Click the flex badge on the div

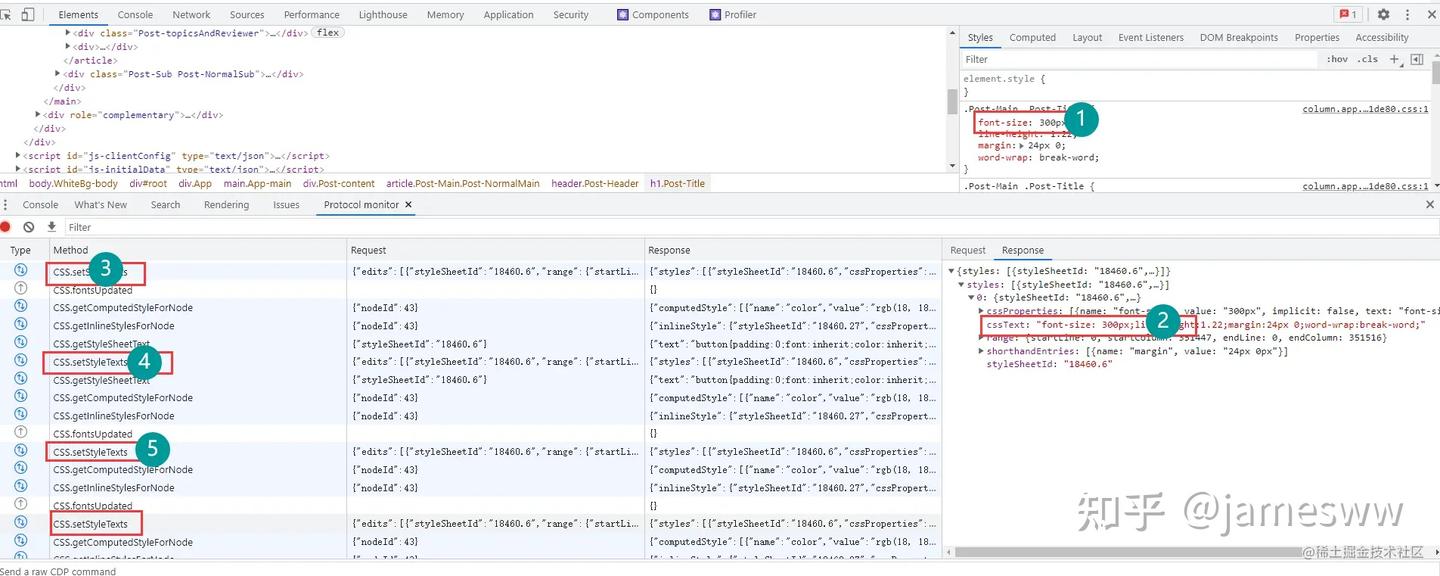pyautogui.click(x=328, y=33)
